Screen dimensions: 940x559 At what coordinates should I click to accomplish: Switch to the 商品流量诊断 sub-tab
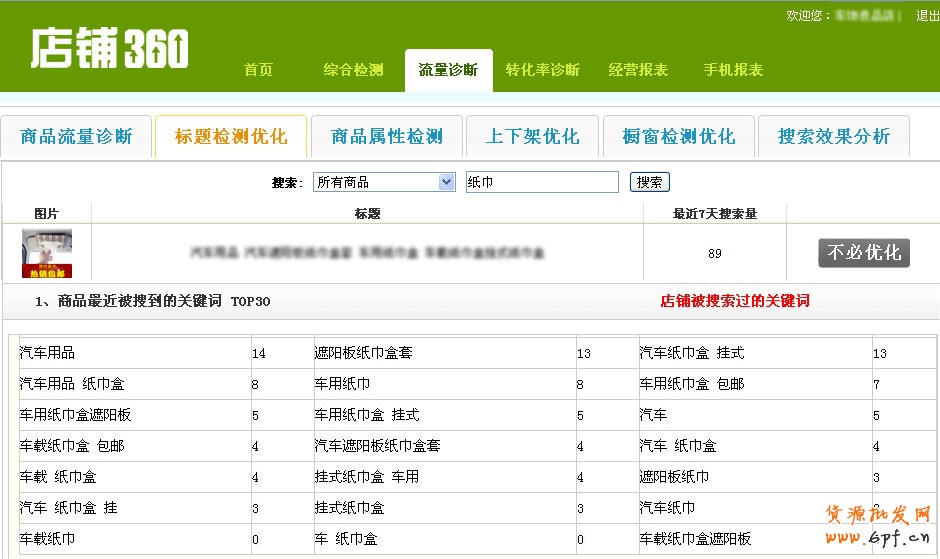(x=76, y=137)
